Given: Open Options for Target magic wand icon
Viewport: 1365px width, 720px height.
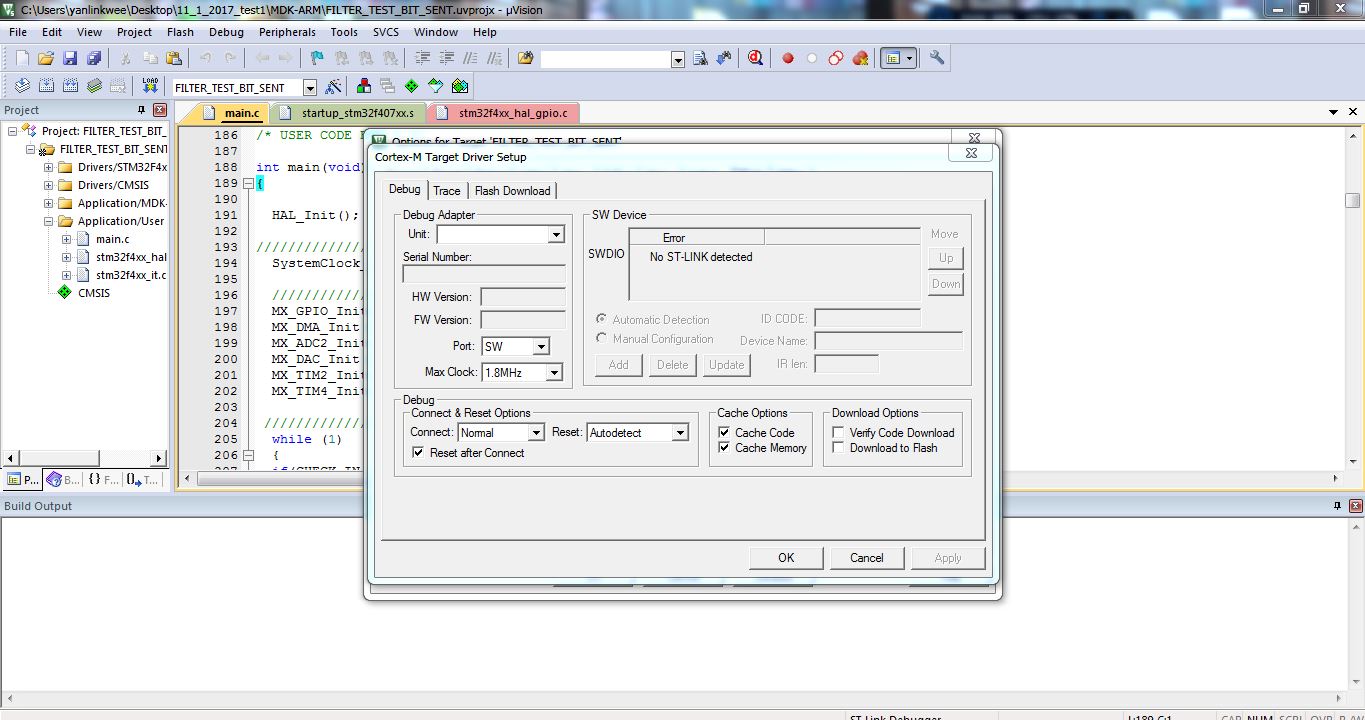Looking at the screenshot, I should pos(334,87).
